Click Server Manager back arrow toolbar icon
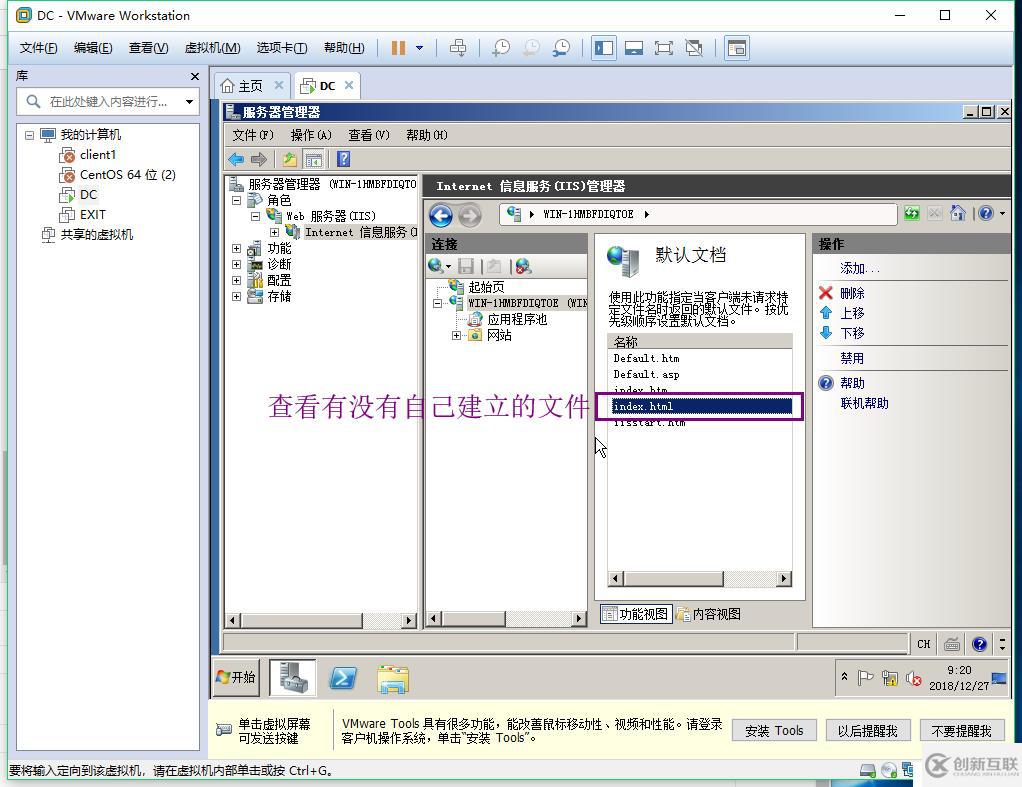This screenshot has height=787, width=1022. pos(236,159)
